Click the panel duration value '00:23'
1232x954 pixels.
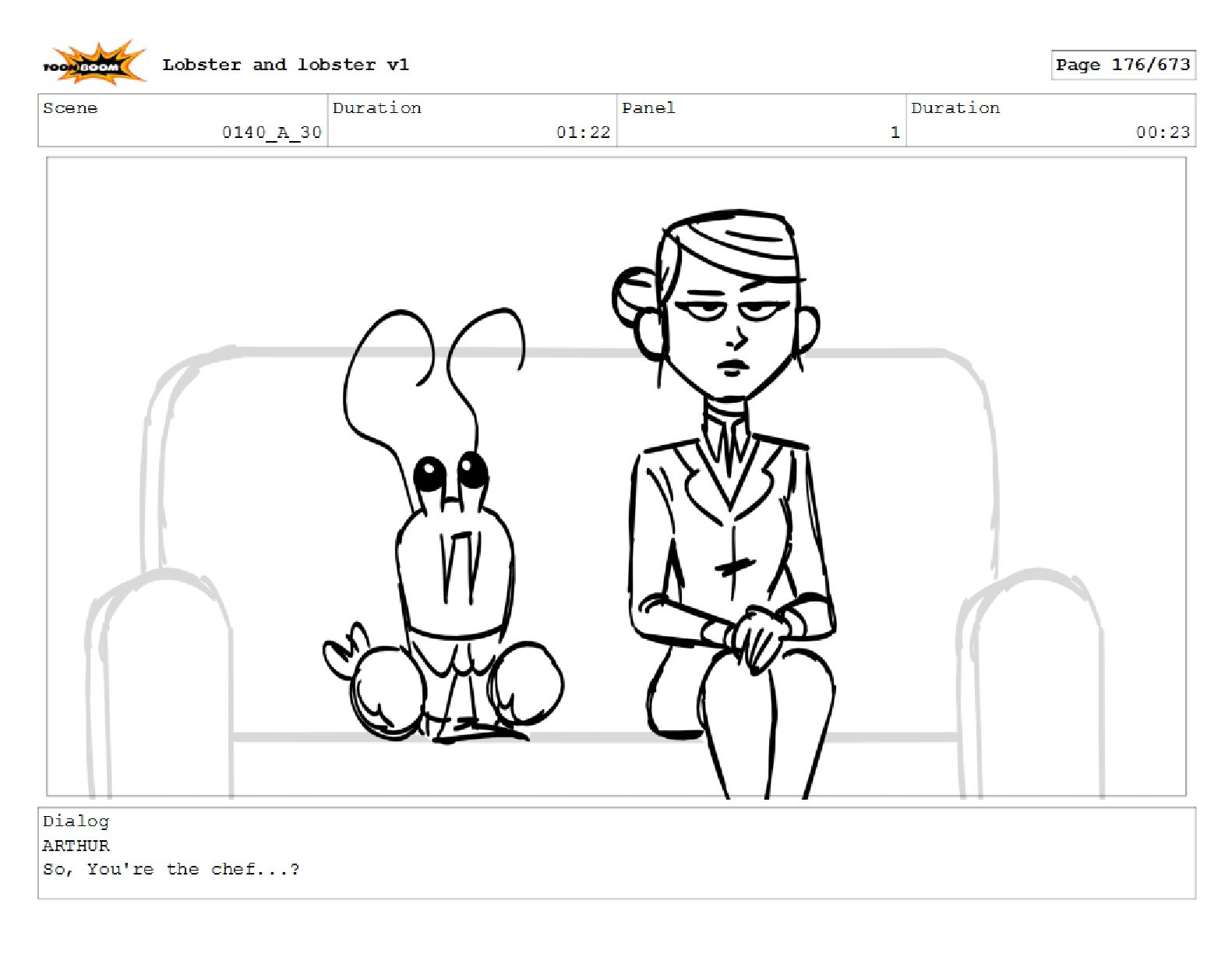pyautogui.click(x=1163, y=132)
